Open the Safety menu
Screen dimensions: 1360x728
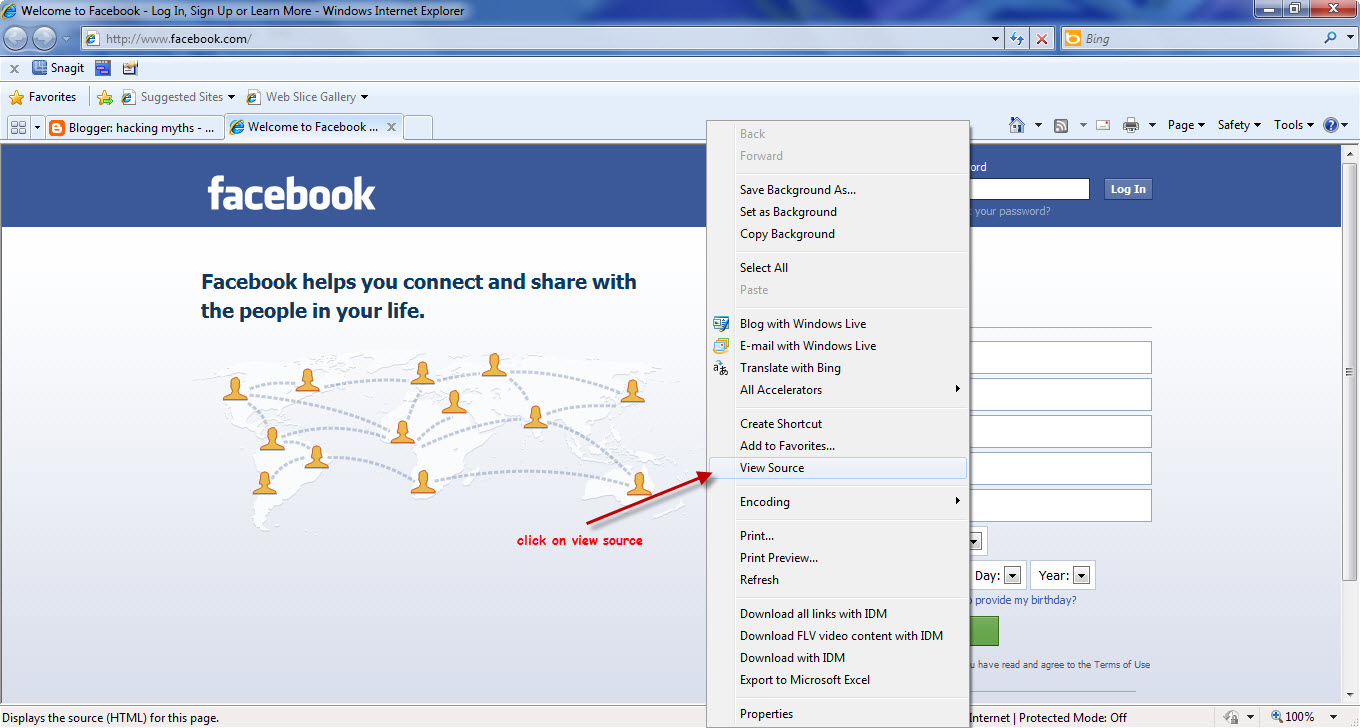[1239, 125]
